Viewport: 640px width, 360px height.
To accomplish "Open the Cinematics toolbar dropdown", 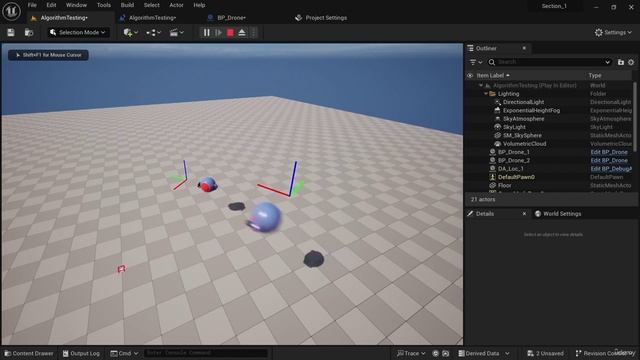I will point(177,33).
